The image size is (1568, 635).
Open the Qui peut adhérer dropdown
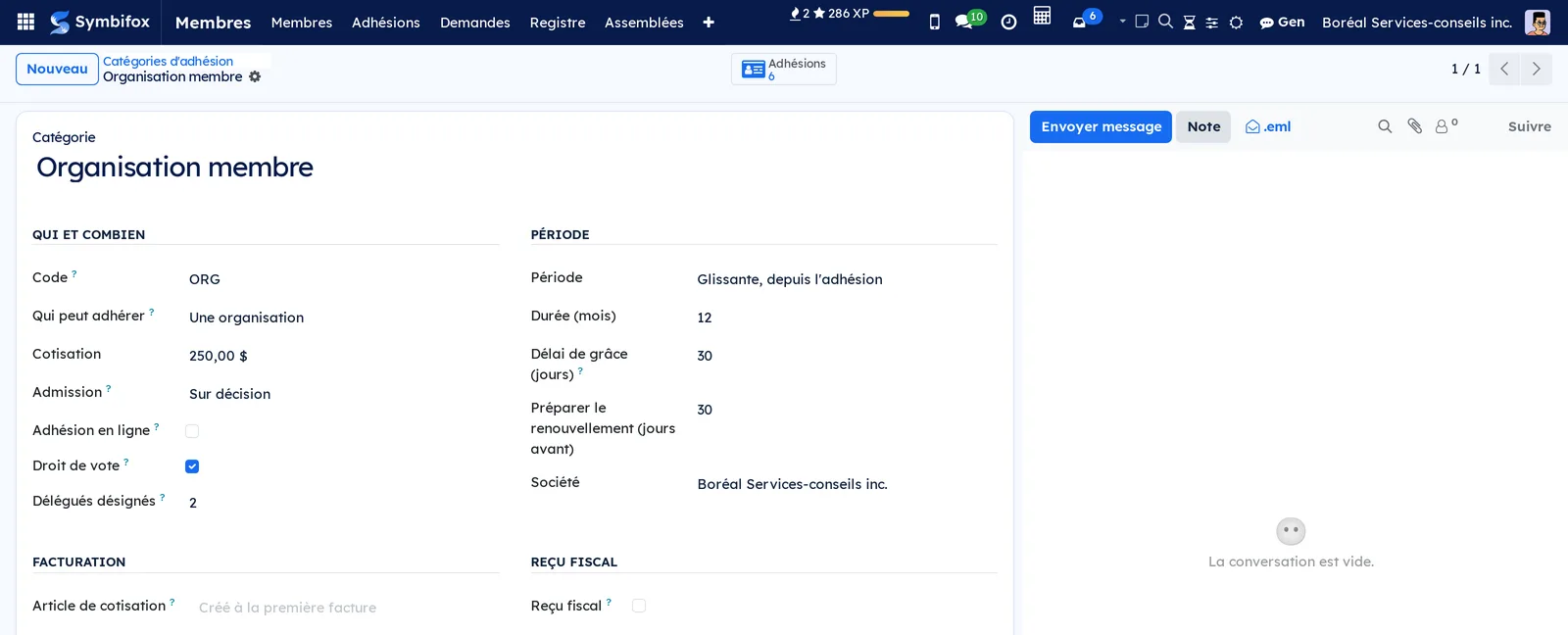[x=343, y=317]
